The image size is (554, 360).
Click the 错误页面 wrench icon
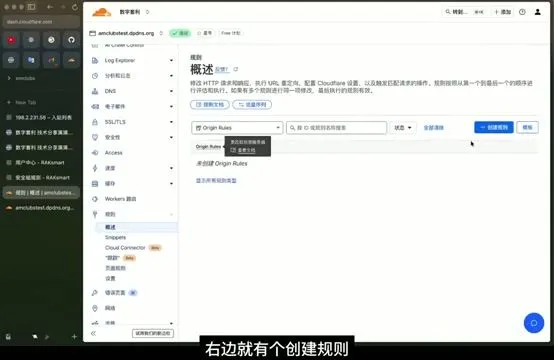point(95,293)
